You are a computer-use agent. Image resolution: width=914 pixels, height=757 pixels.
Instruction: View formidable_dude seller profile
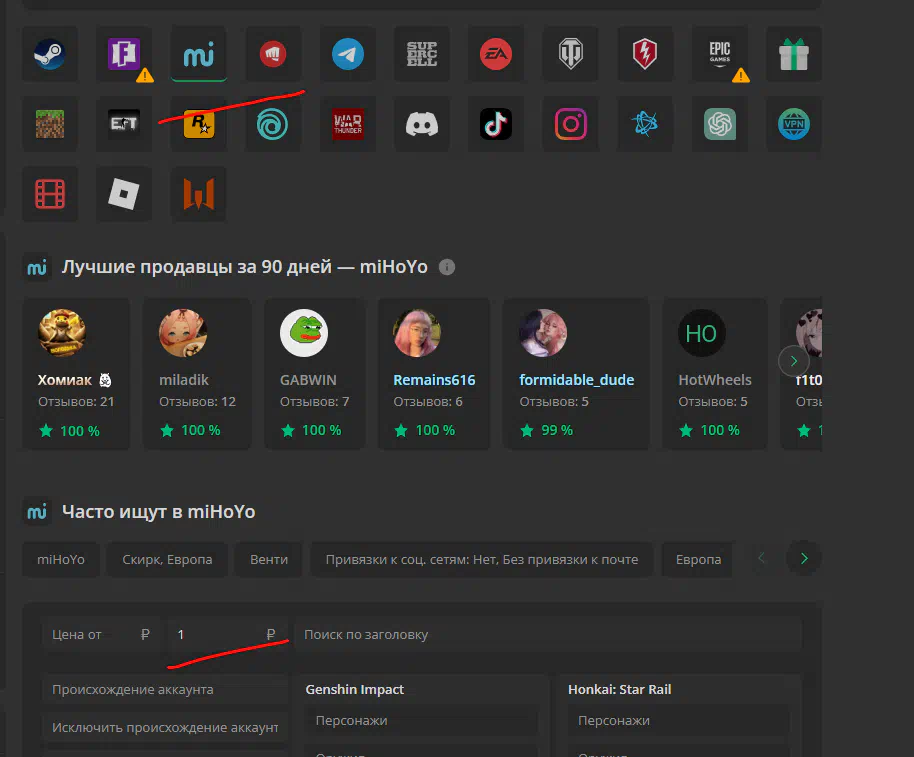[x=576, y=374]
